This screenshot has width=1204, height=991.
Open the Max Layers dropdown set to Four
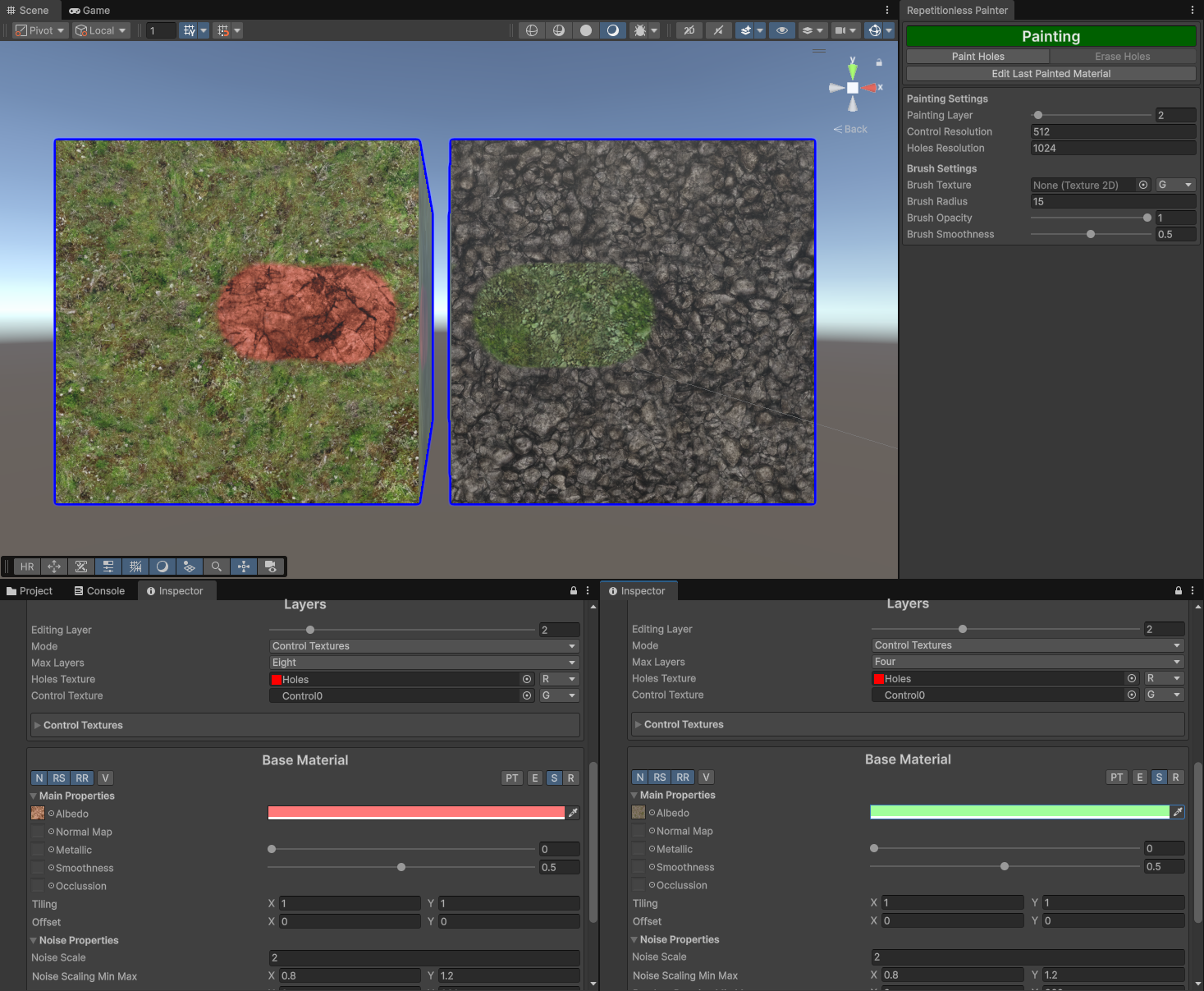1028,662
